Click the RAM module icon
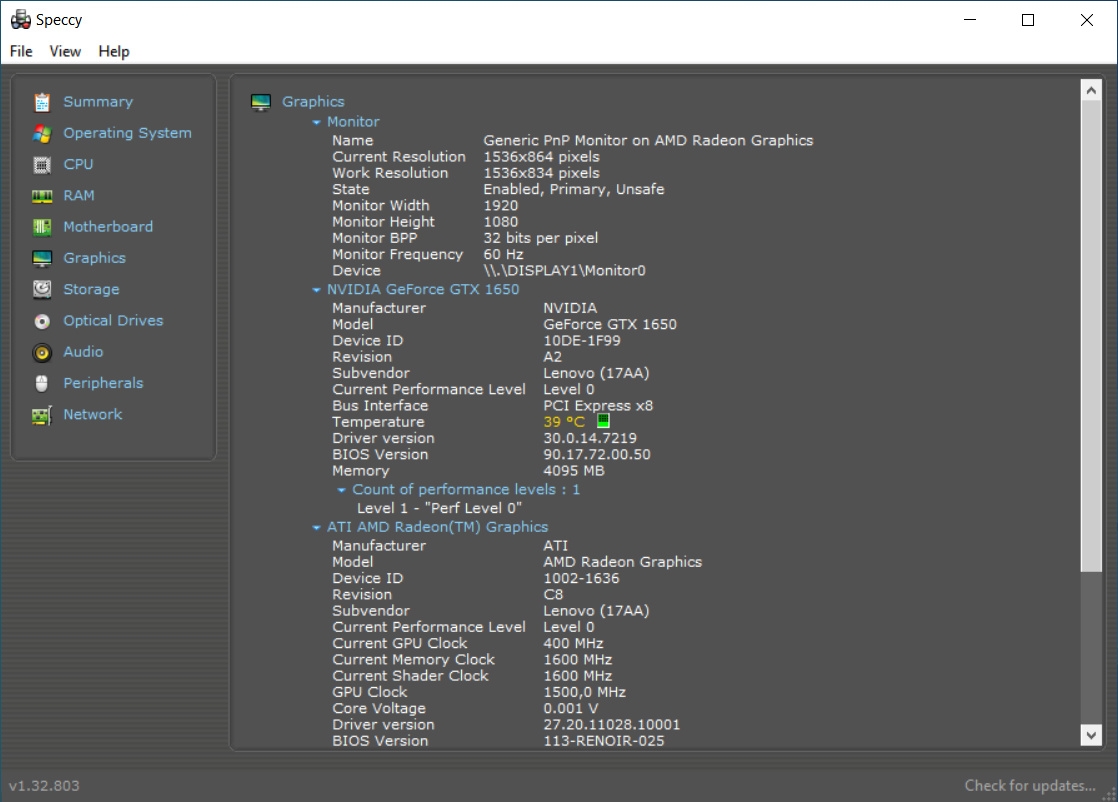This screenshot has height=802, width=1118. 42,196
